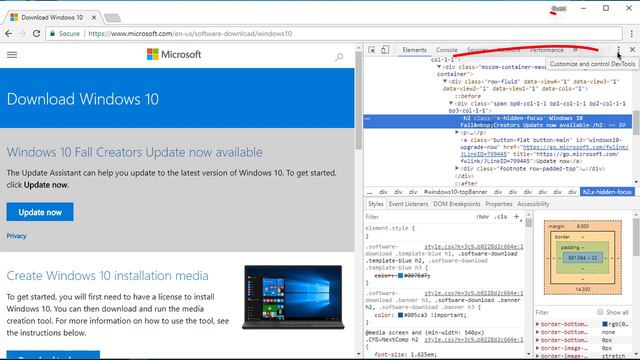Open Customize and control DevTools menu
Screen dimensions: 640x360
click(x=619, y=50)
